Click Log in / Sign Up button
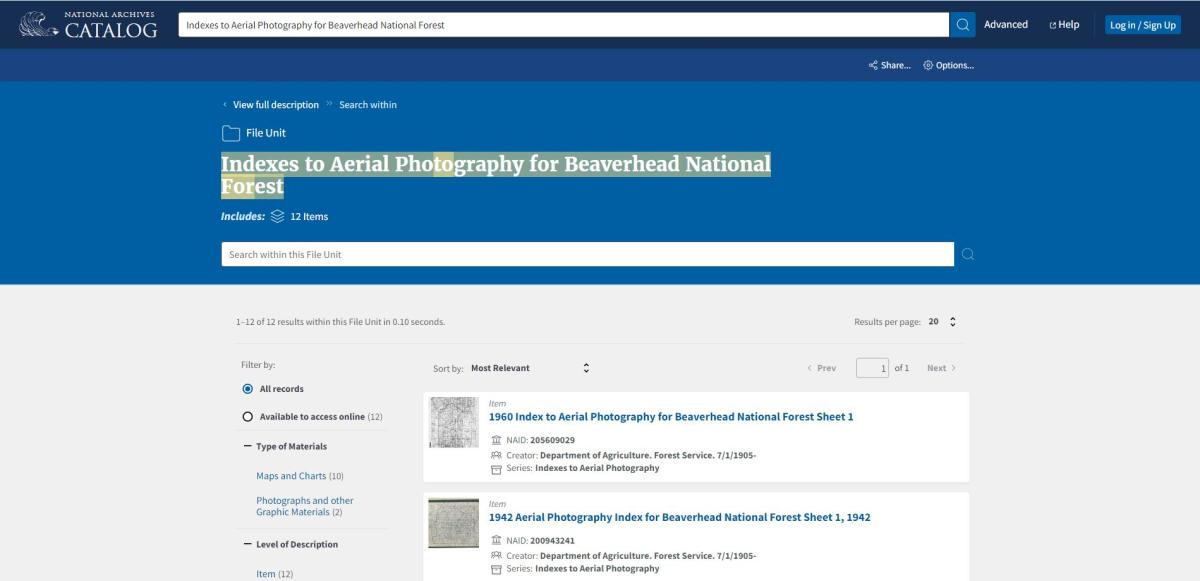The height and width of the screenshot is (581, 1200). click(1142, 25)
